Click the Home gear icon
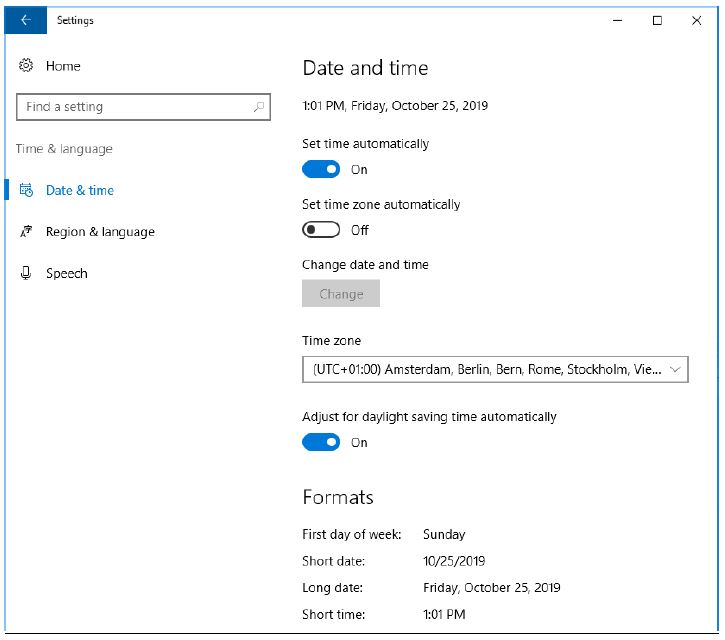This screenshot has height=640, width=725. (26, 66)
